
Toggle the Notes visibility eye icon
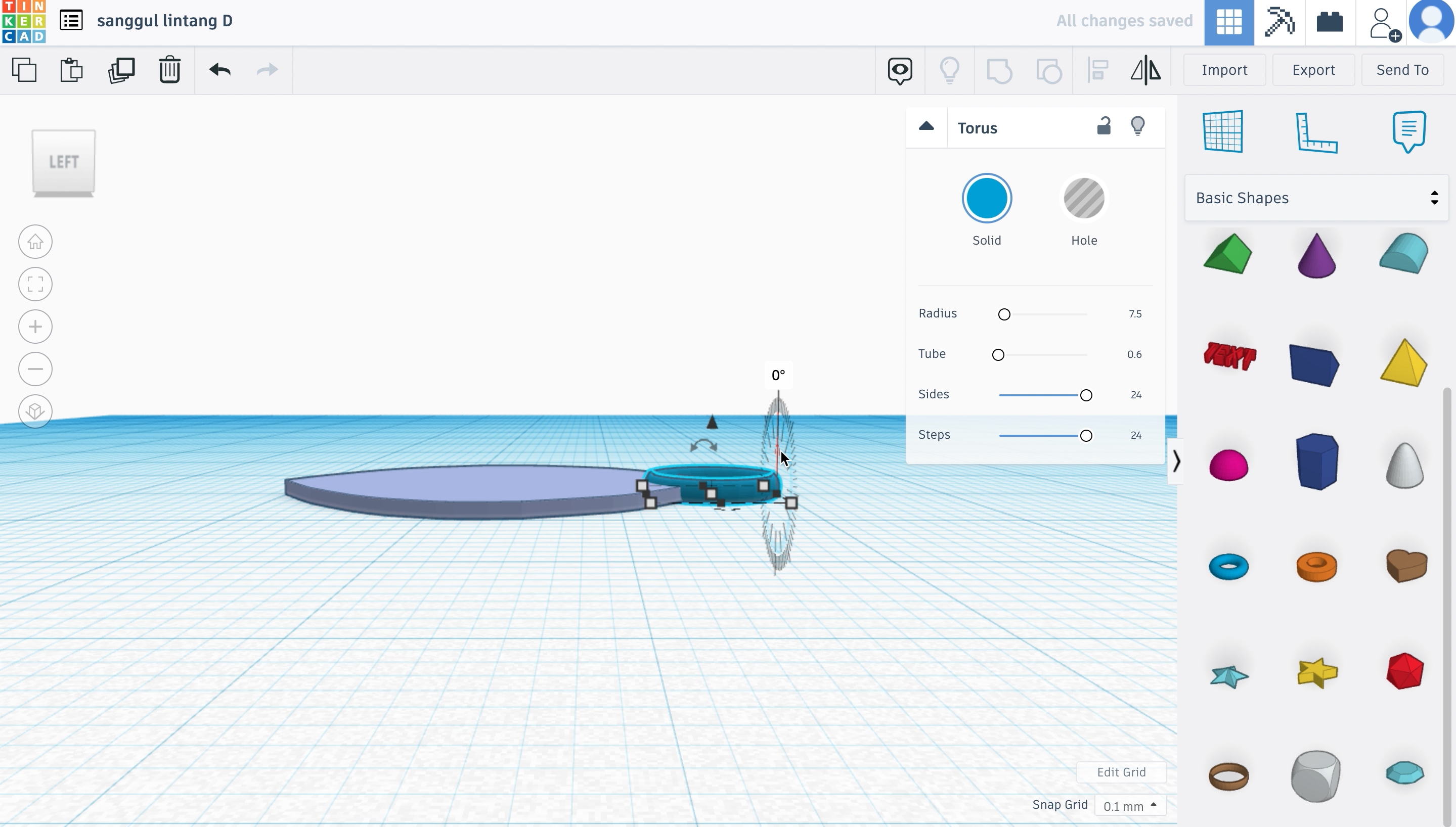click(900, 71)
